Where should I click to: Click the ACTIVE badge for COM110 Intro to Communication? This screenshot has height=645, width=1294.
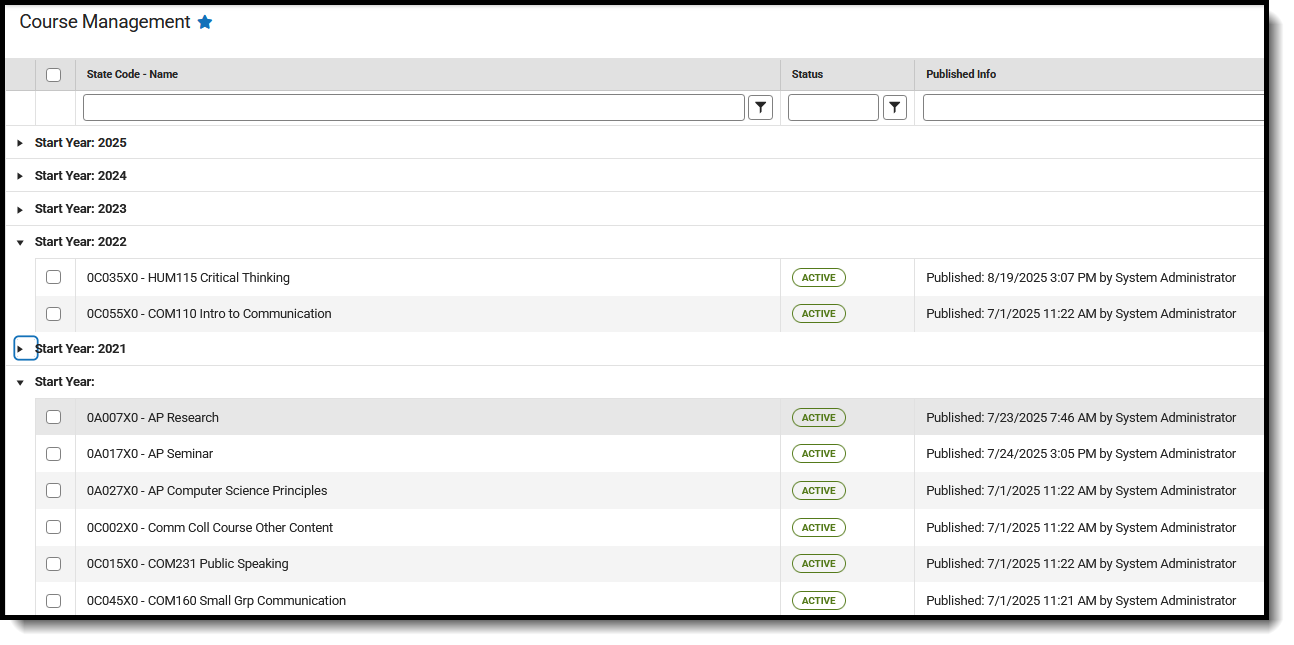point(818,313)
